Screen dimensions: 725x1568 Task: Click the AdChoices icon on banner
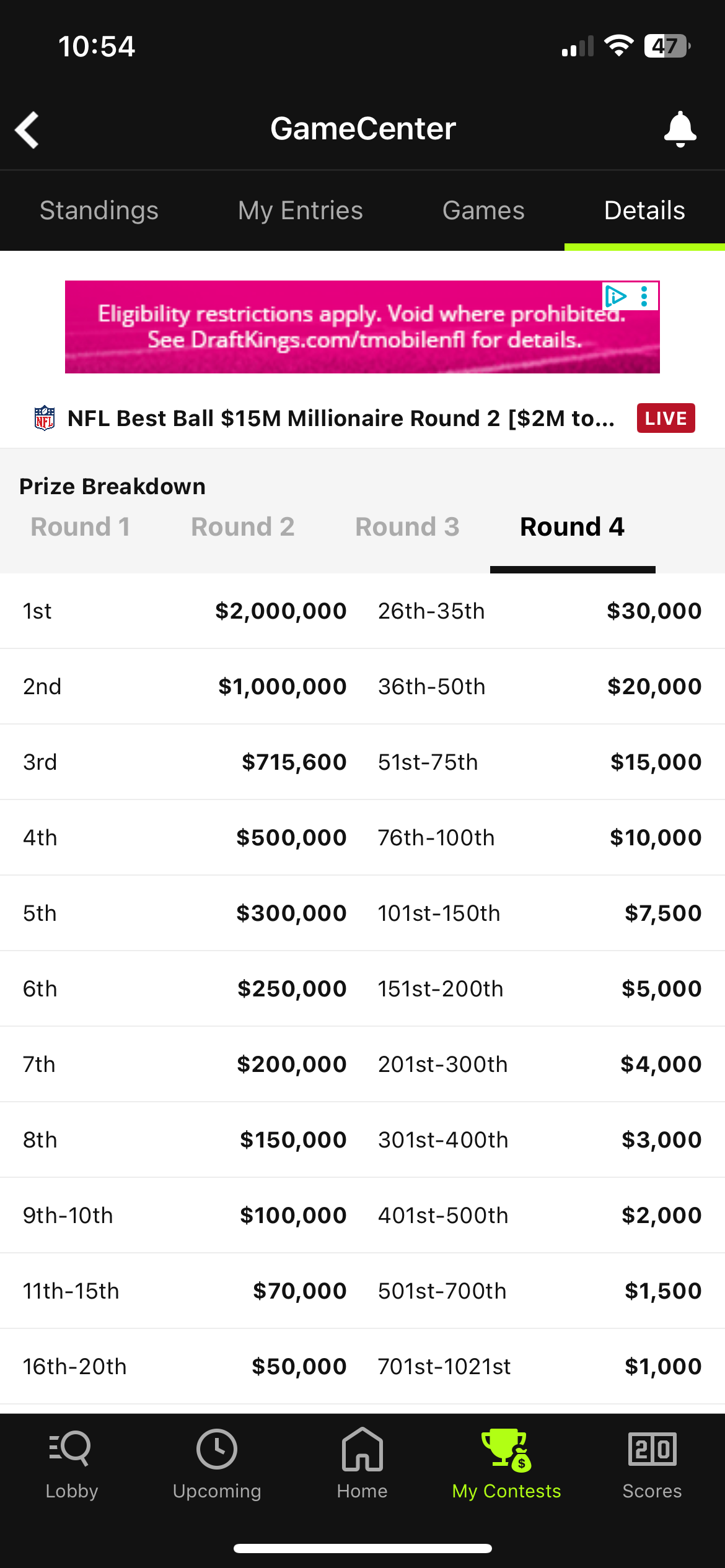(616, 297)
